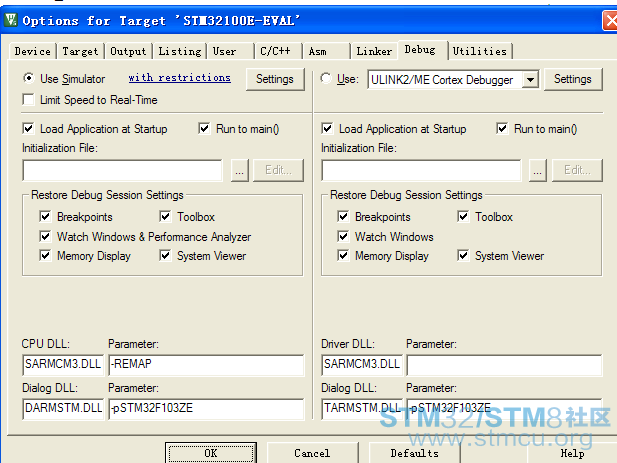Open the 'with restrictions' link

(x=179, y=77)
